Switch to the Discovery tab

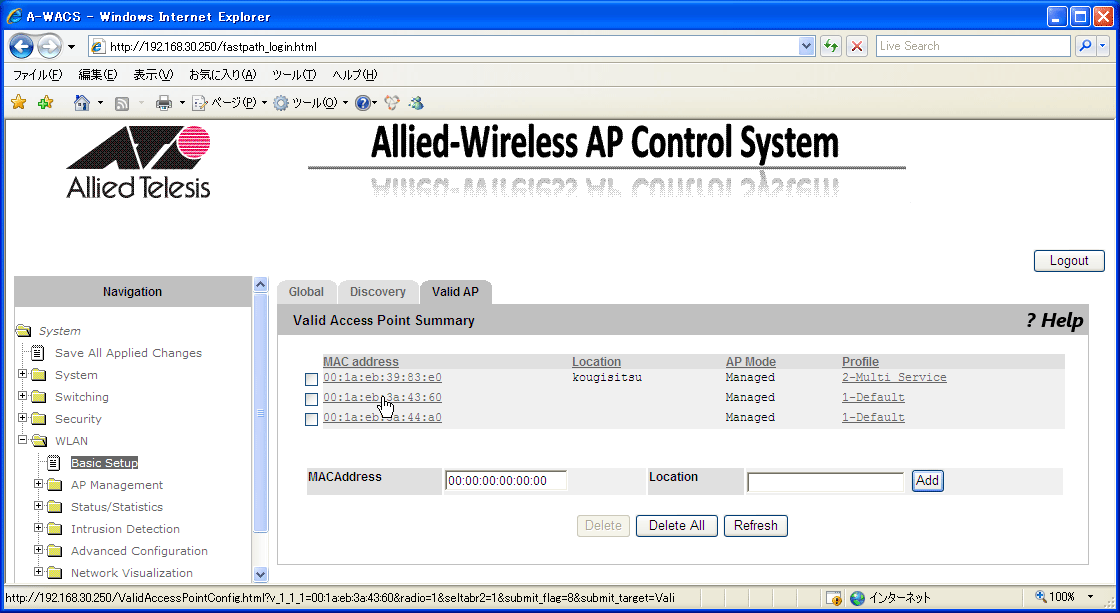click(x=377, y=291)
